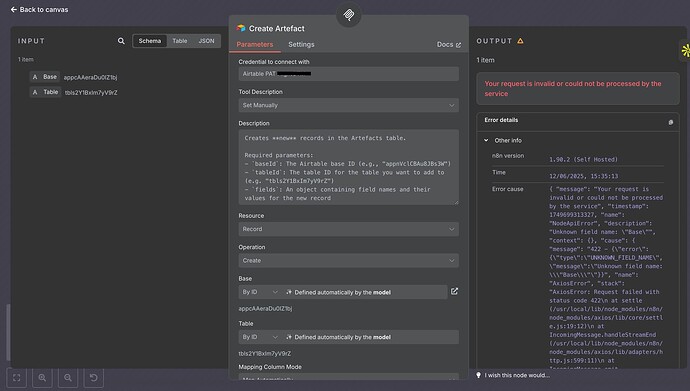Open the Resource dropdown showing Record
Screen dimensions: 690x391
click(x=349, y=229)
